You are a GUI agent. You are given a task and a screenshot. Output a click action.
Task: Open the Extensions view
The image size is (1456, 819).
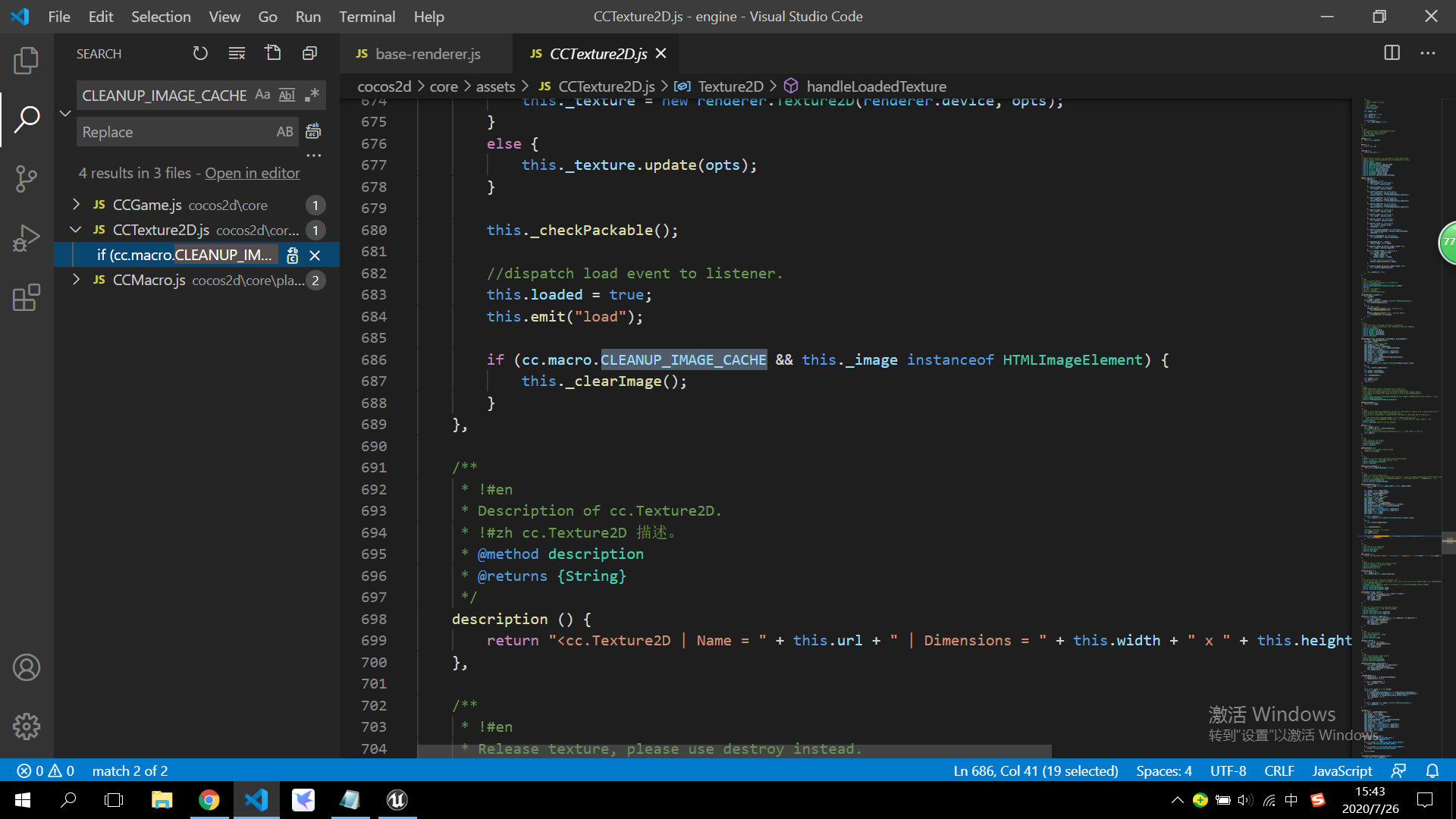pos(26,297)
